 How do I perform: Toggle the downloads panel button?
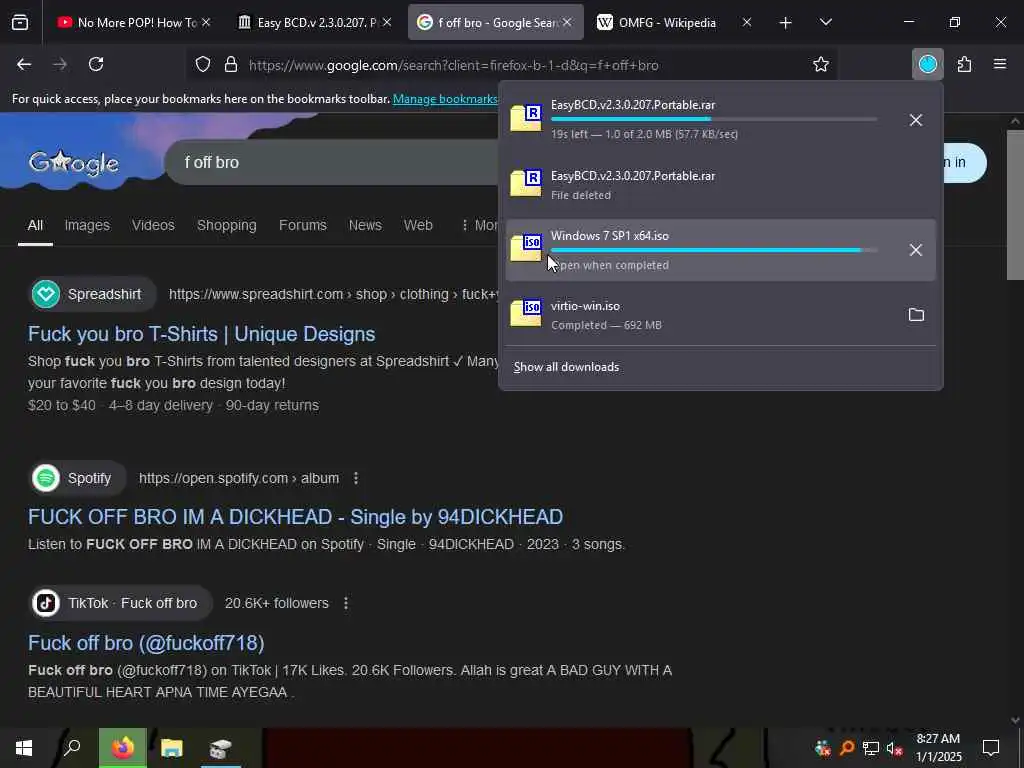pos(928,65)
